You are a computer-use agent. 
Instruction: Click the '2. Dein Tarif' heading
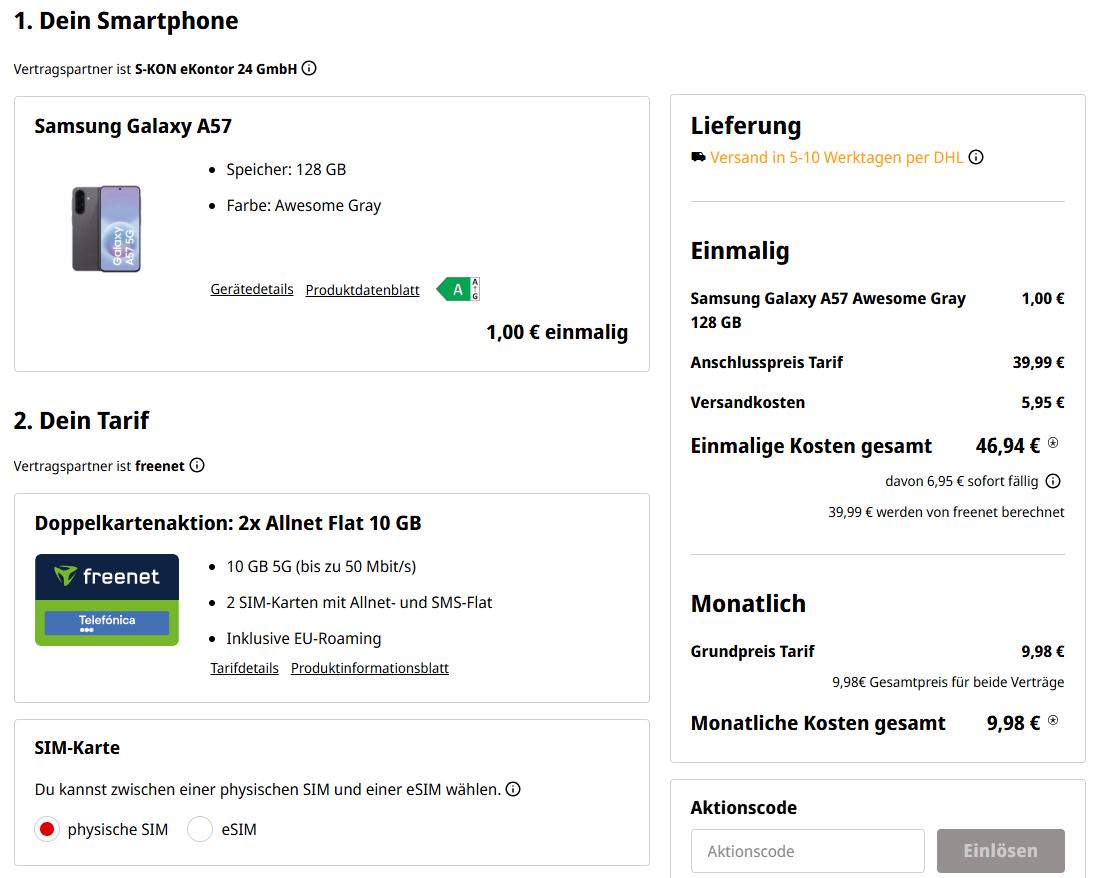click(81, 420)
